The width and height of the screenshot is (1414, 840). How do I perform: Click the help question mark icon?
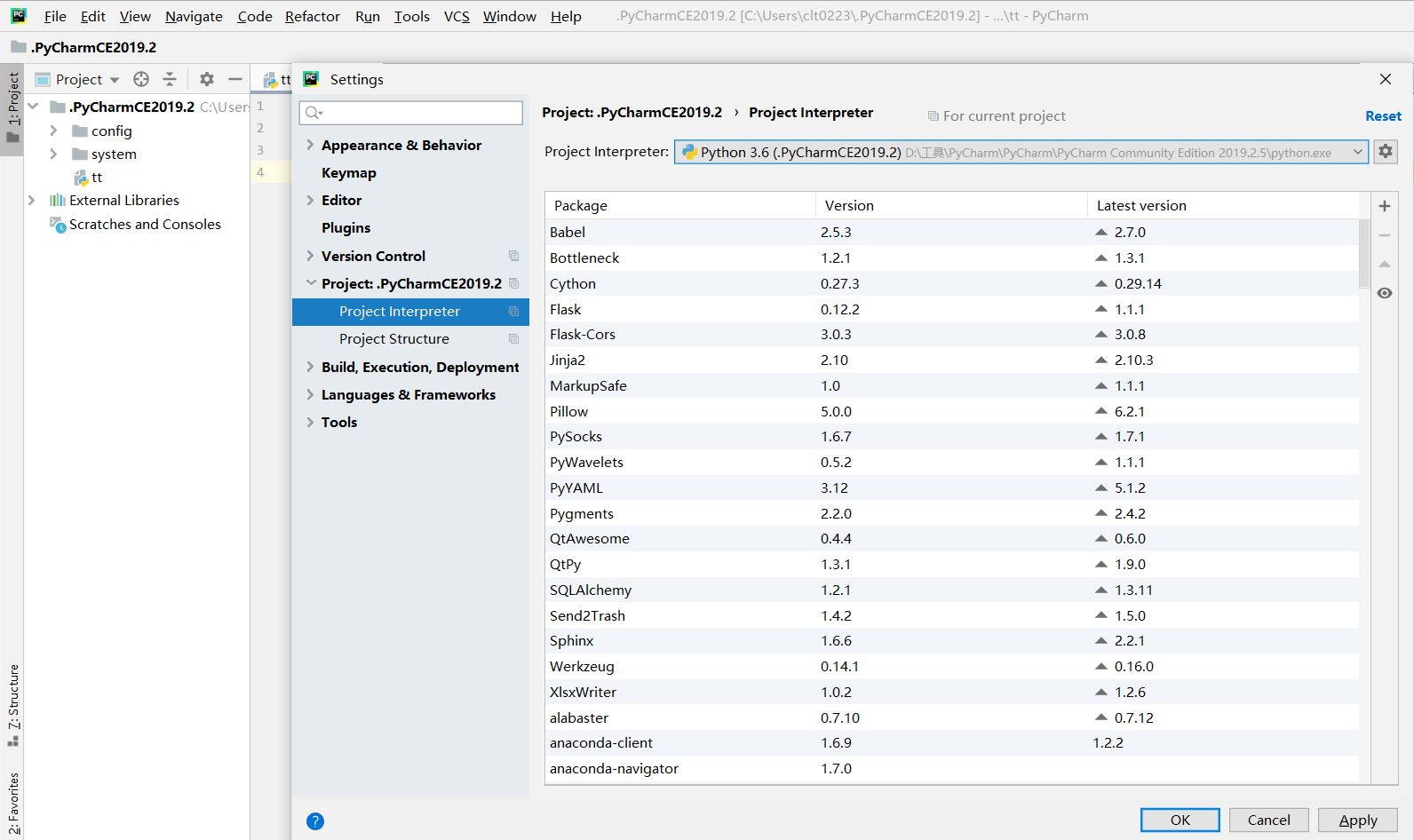(x=315, y=821)
